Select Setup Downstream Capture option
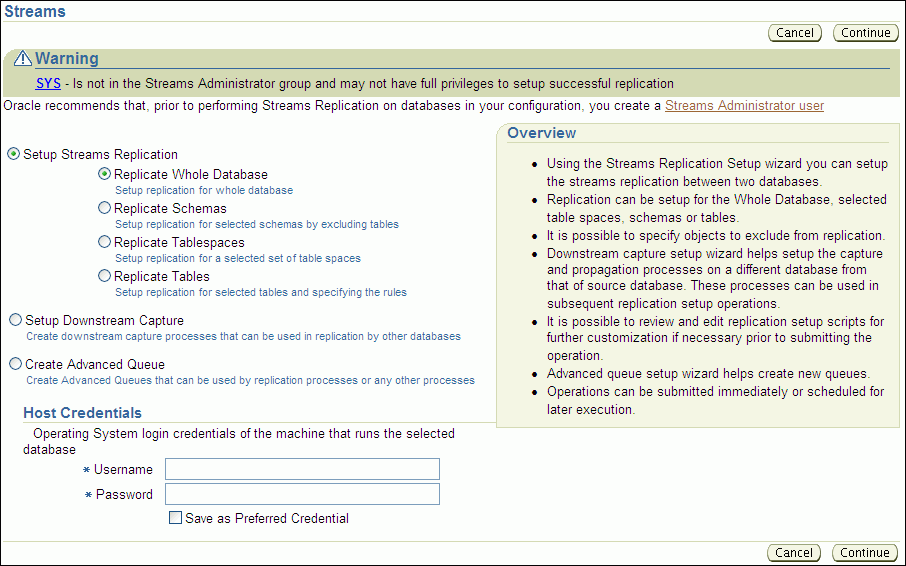The height and width of the screenshot is (566, 906). pyautogui.click(x=15, y=320)
